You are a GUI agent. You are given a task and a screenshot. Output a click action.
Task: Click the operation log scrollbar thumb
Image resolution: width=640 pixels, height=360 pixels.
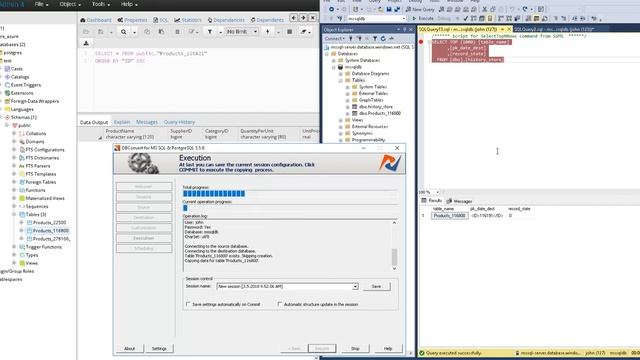point(394,257)
